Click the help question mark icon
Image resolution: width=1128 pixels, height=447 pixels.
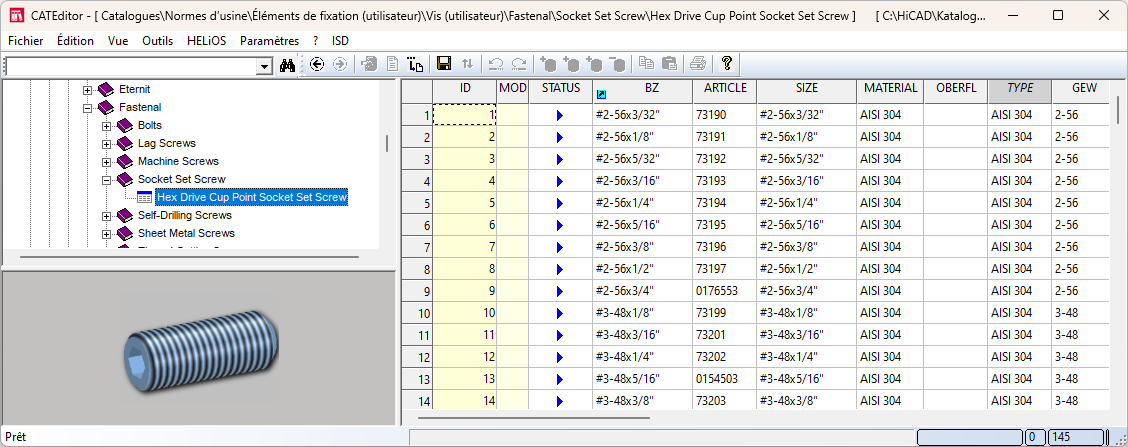tap(727, 64)
